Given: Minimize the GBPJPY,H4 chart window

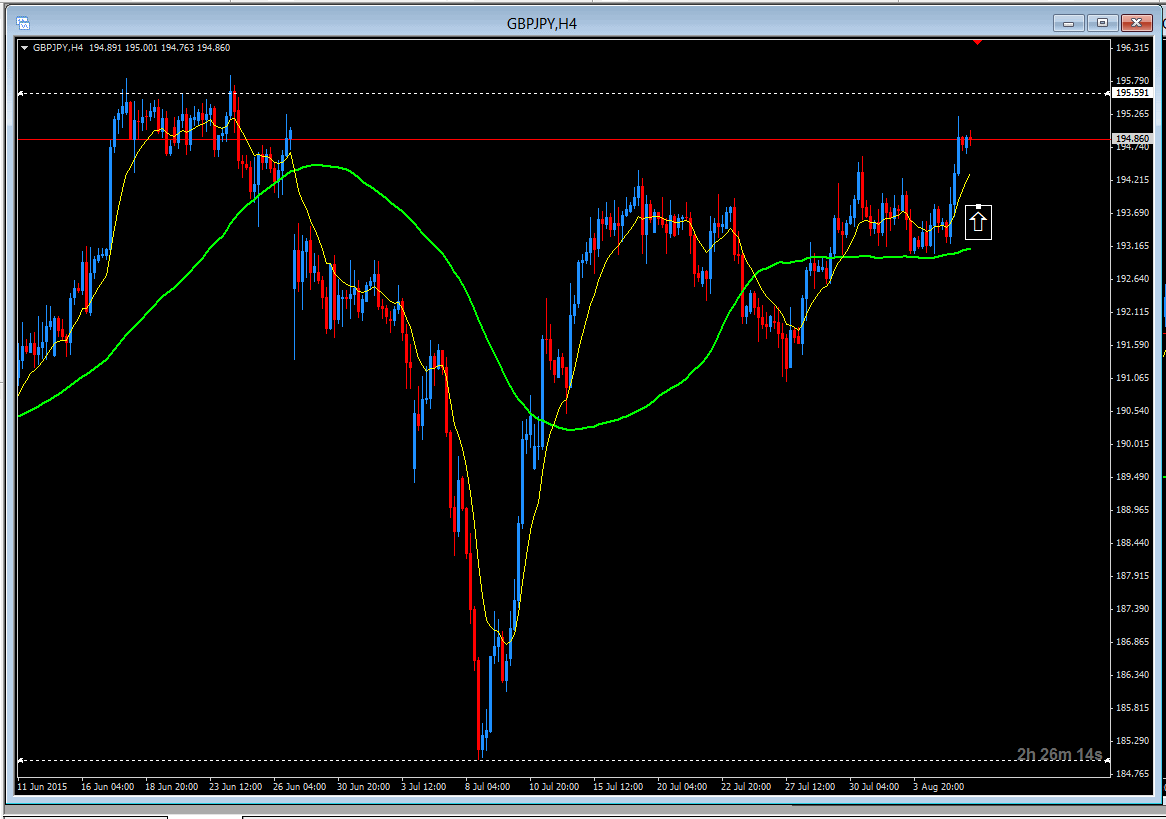Looking at the screenshot, I should 1070,23.
